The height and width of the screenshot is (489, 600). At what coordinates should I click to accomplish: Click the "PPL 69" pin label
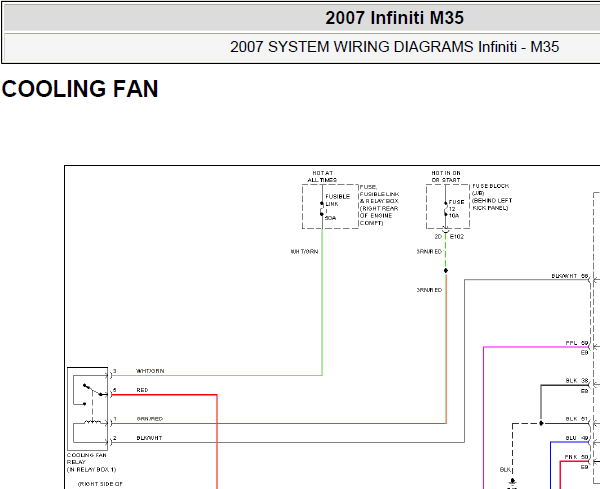tap(577, 343)
